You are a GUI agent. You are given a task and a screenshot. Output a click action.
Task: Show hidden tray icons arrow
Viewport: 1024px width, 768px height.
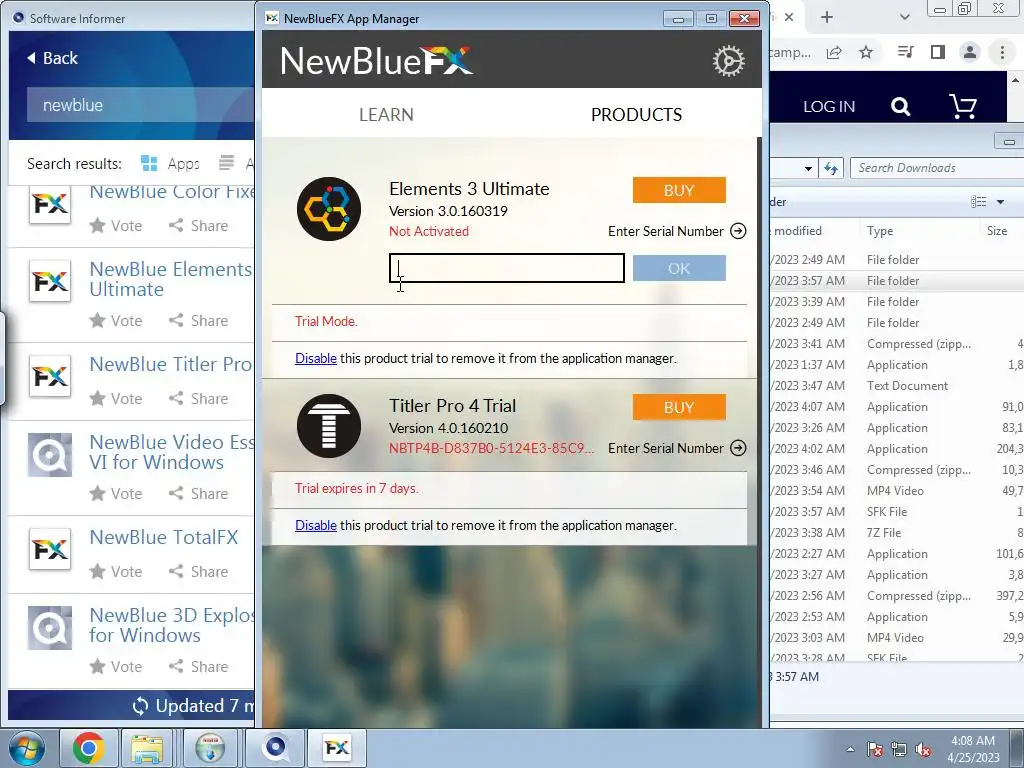pos(850,749)
